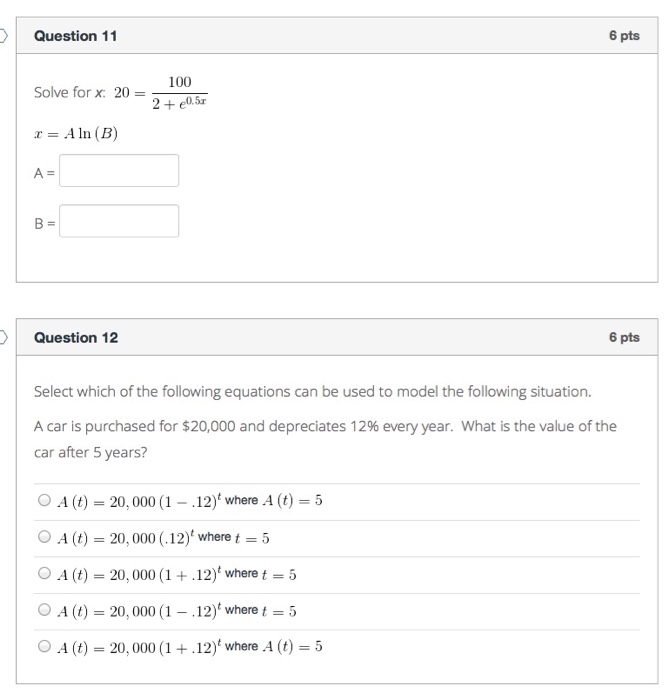This screenshot has height=700, width=669.
Task: Click the x = A ln(B) expression
Action: pyautogui.click(x=76, y=133)
